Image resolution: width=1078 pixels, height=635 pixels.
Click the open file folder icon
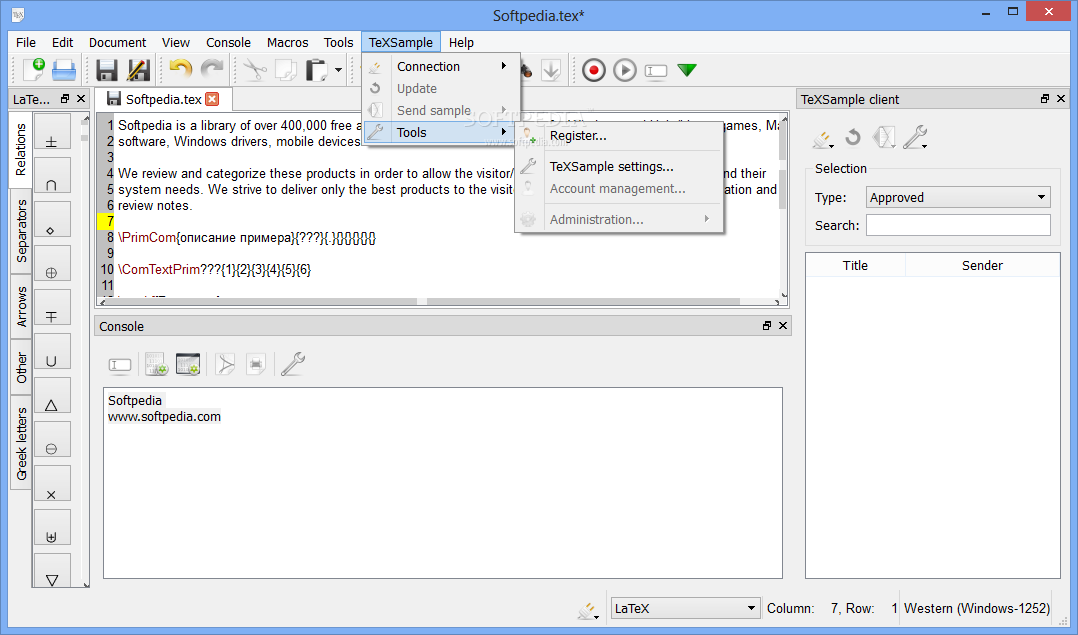pos(65,70)
